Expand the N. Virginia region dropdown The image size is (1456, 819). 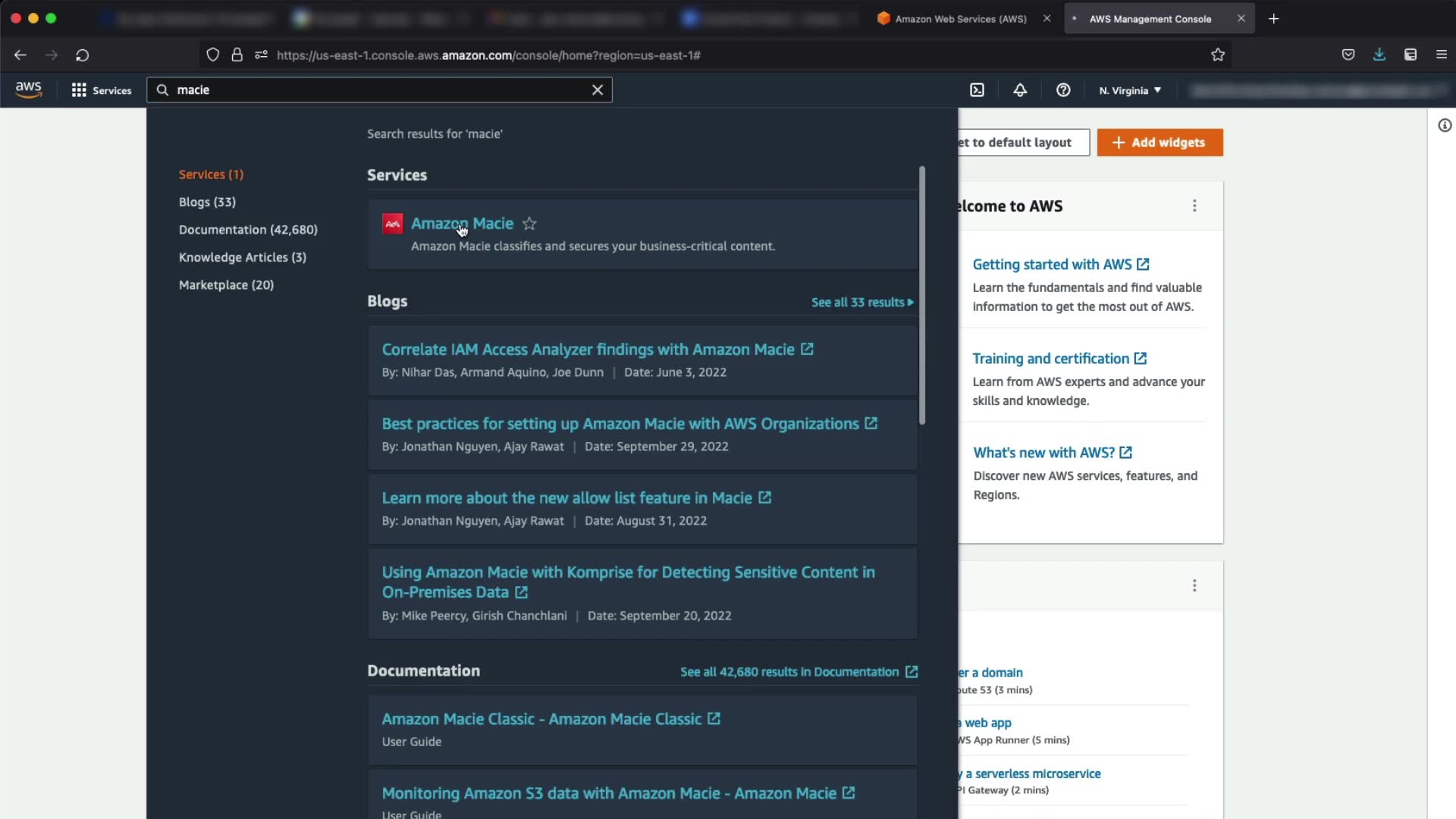[x=1130, y=90]
